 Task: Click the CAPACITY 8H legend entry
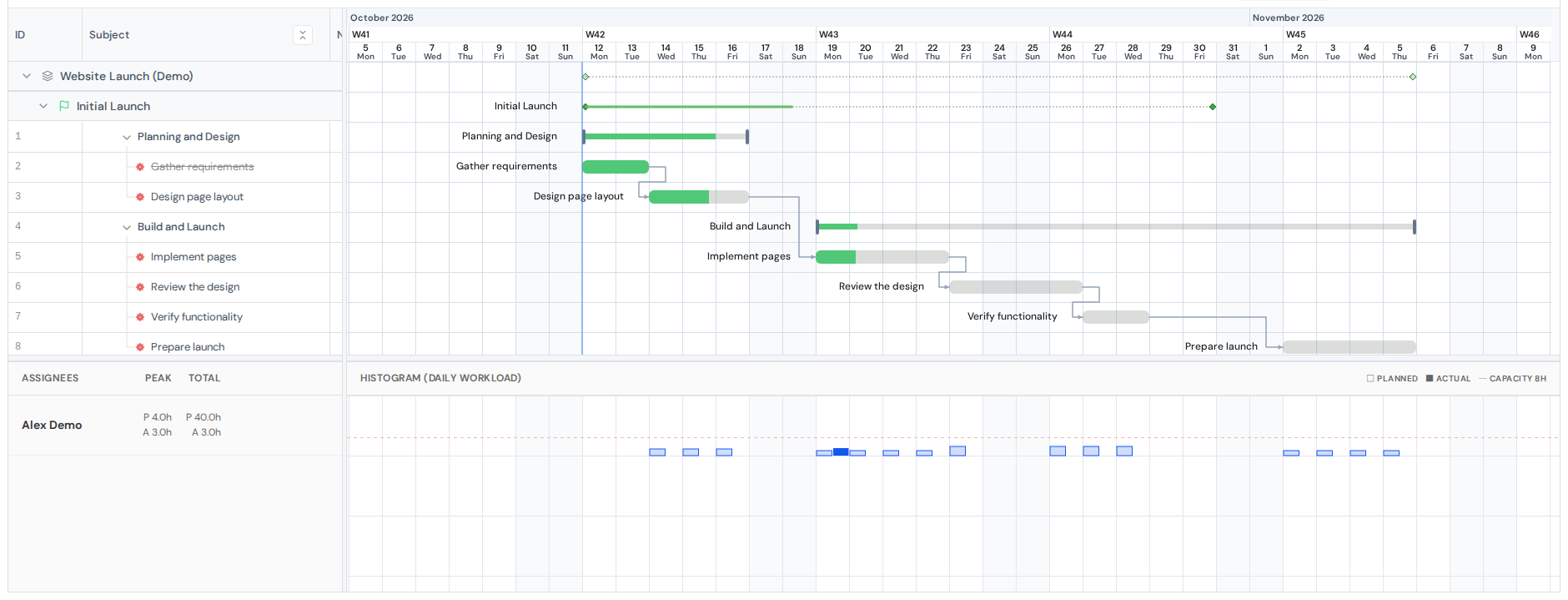click(x=1513, y=378)
